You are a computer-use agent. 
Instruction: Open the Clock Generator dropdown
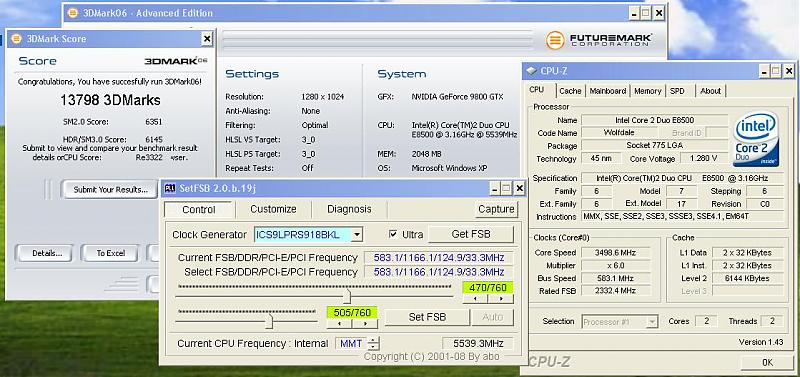pos(357,235)
